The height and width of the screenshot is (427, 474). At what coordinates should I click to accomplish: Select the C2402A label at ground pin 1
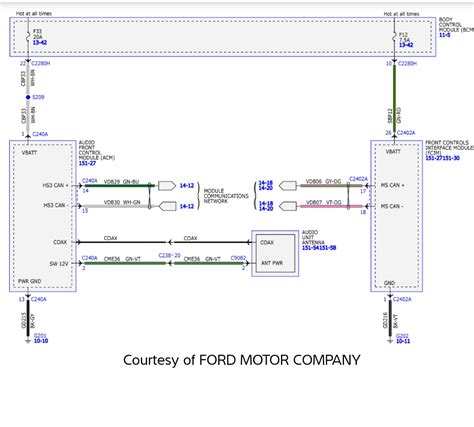tap(402, 299)
